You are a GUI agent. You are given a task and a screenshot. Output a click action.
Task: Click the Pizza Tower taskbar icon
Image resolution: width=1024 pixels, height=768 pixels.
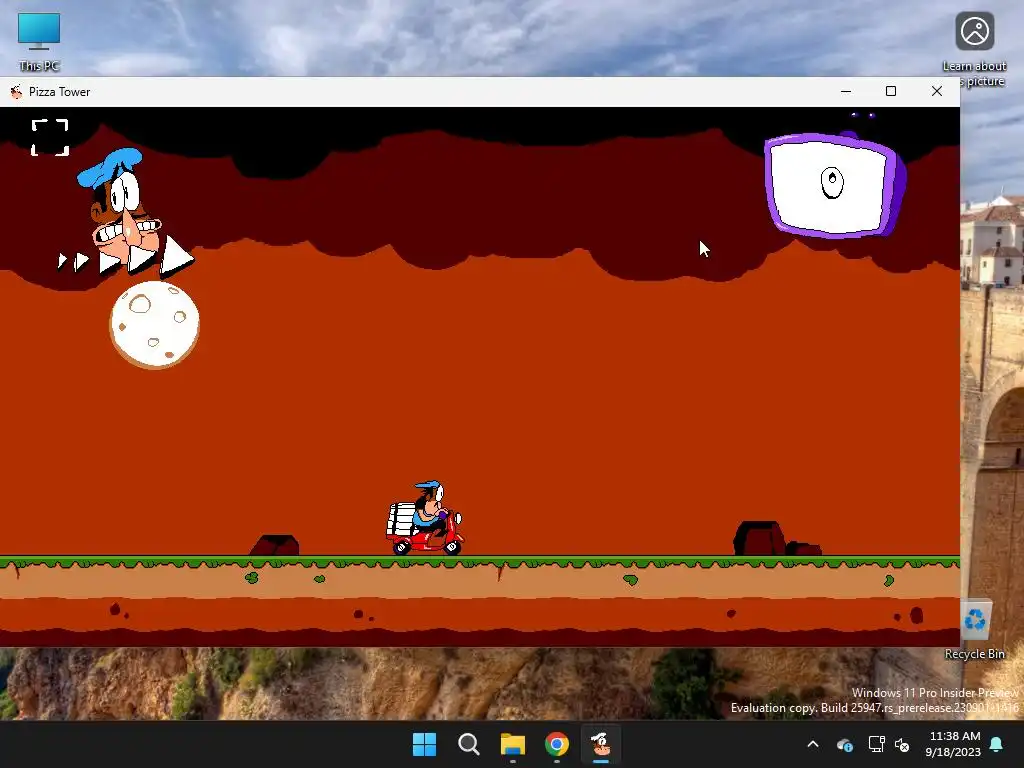tap(601, 744)
